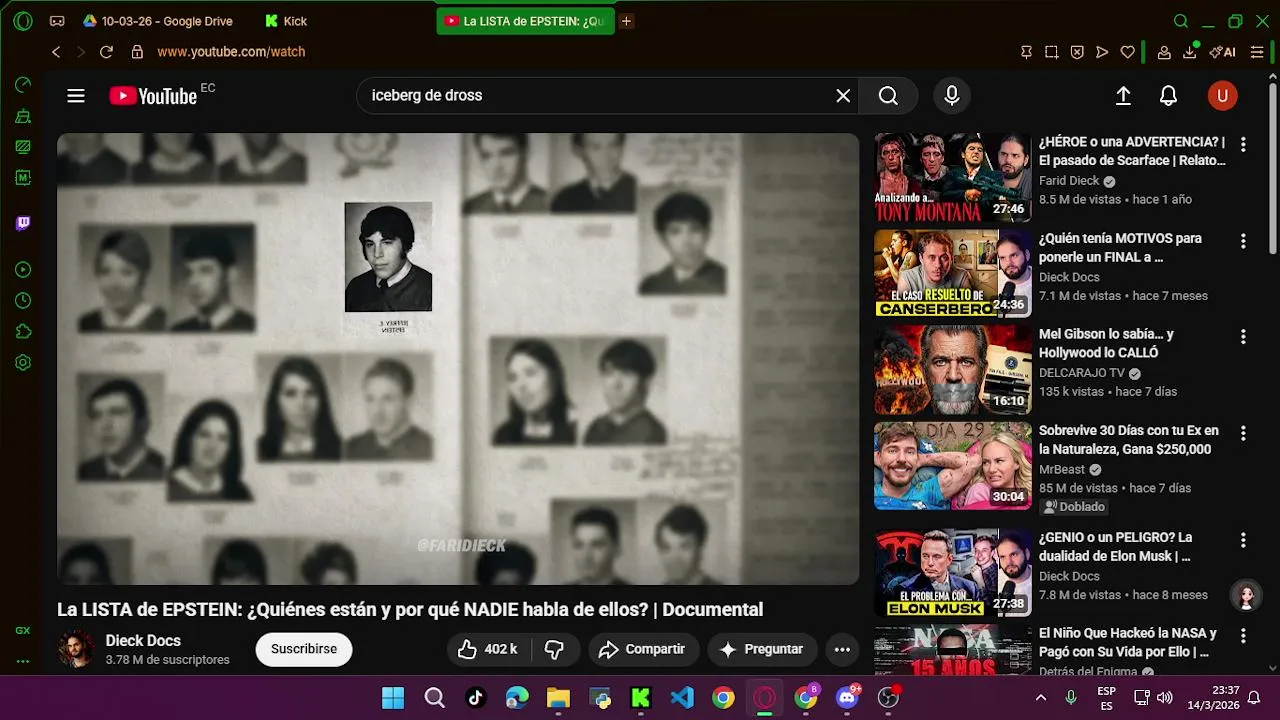Open more actions ellipsis under video
The height and width of the screenshot is (720, 1280).
coord(842,650)
